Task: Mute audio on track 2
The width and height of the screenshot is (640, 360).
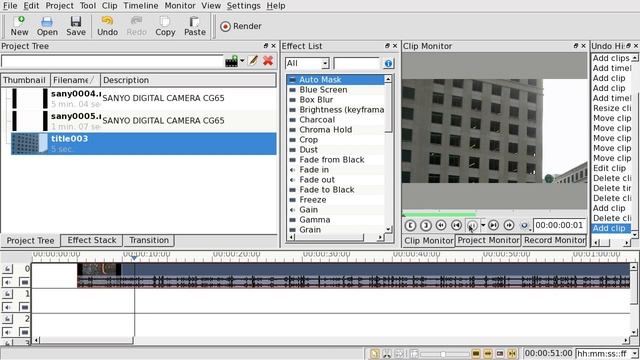Action: pos(7,332)
